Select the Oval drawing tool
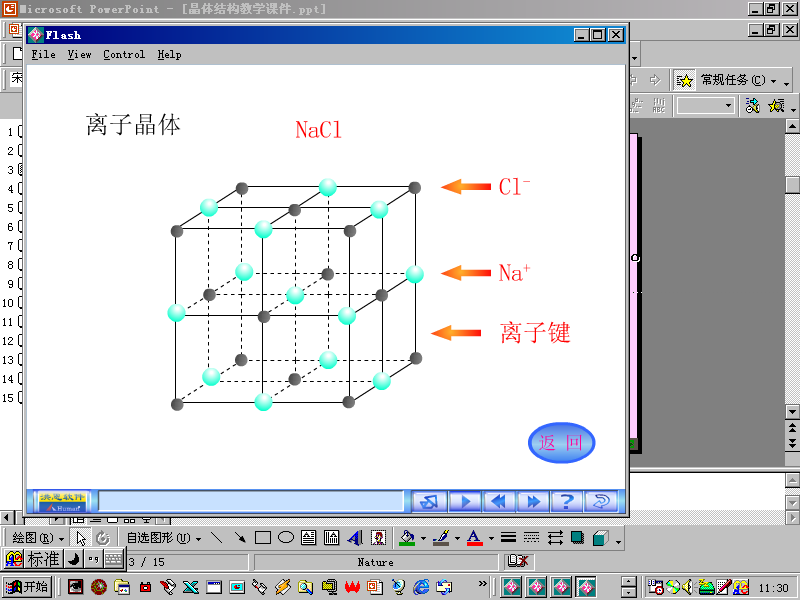The height and width of the screenshot is (600, 800). (x=284, y=537)
